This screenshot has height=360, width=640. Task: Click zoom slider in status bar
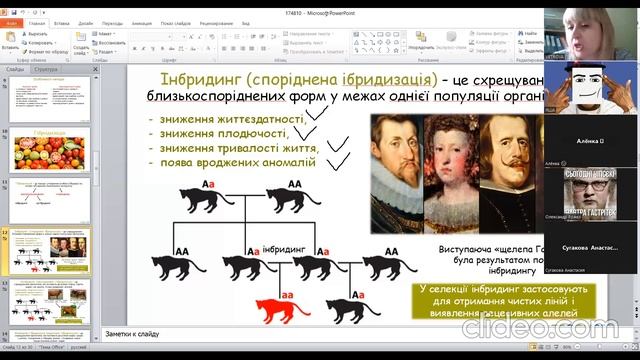(x=599, y=347)
